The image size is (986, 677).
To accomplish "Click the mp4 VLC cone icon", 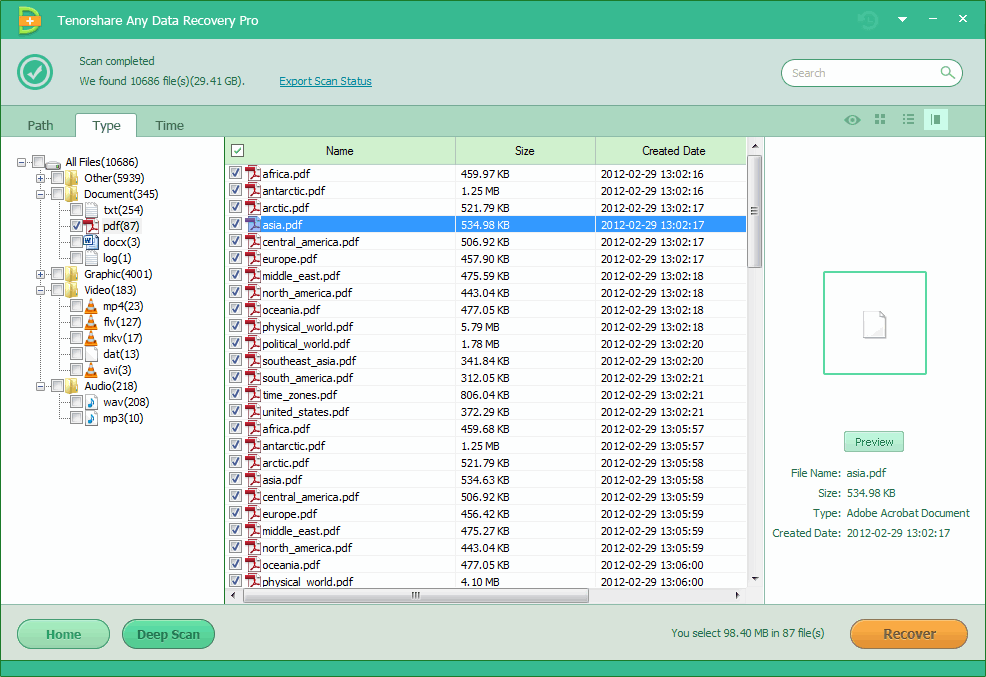I will point(92,306).
